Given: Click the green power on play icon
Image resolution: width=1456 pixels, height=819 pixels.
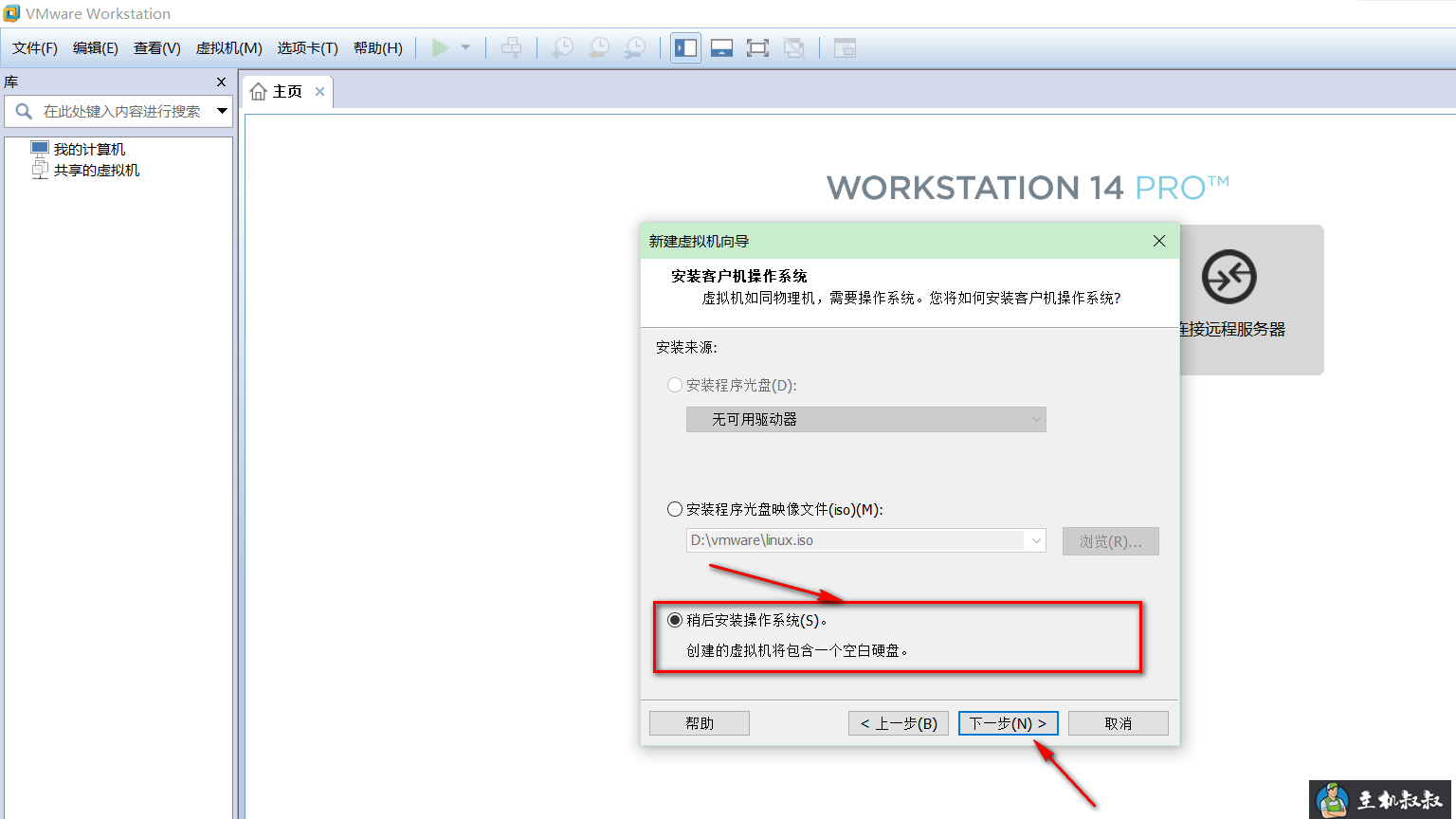Looking at the screenshot, I should (441, 47).
